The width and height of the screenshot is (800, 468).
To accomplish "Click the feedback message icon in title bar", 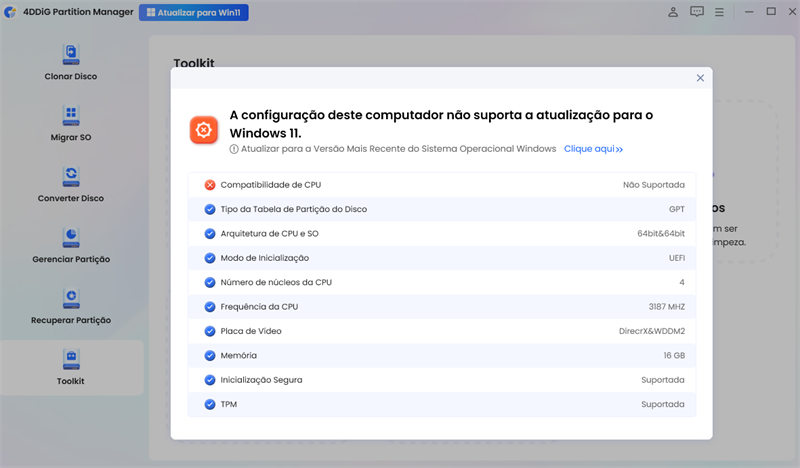I will [x=696, y=13].
